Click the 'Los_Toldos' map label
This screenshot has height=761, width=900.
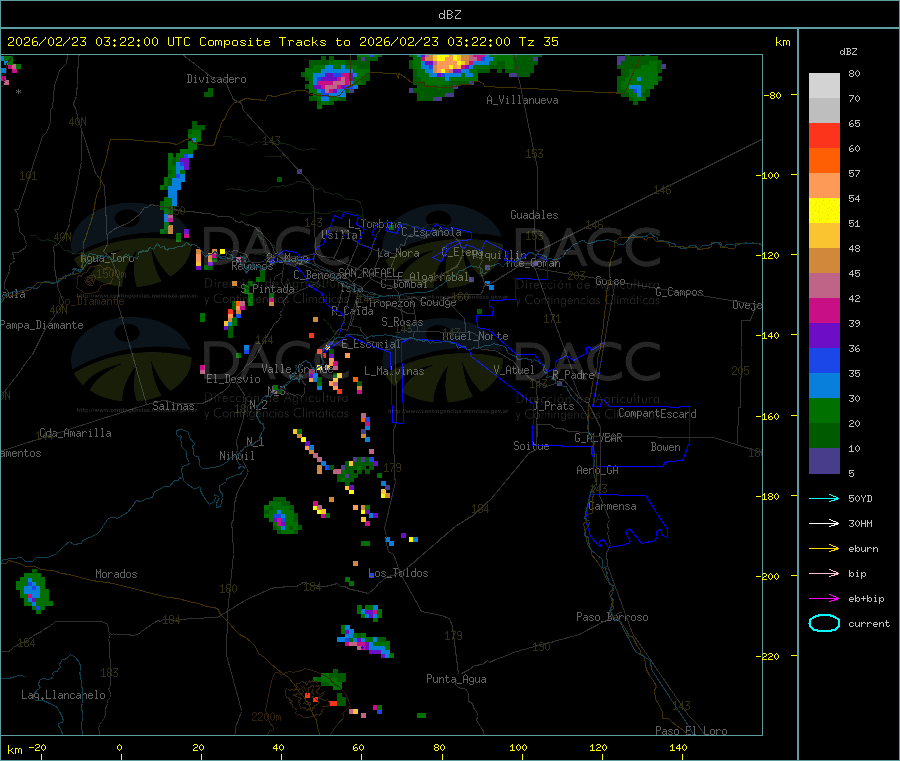[398, 573]
